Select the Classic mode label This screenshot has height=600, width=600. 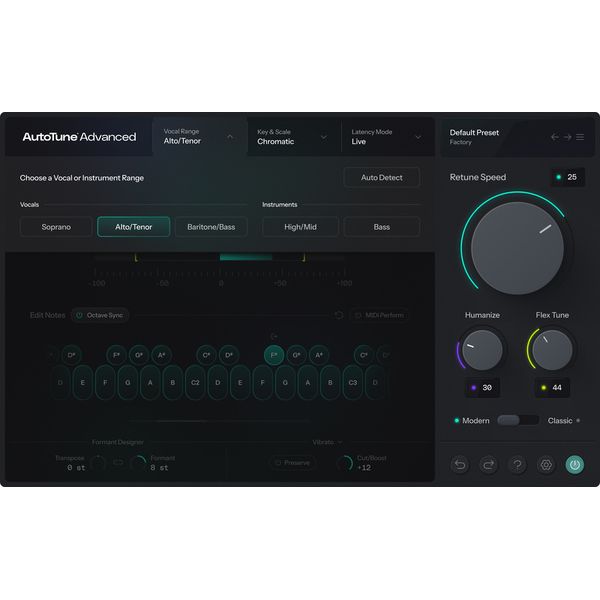pos(560,421)
